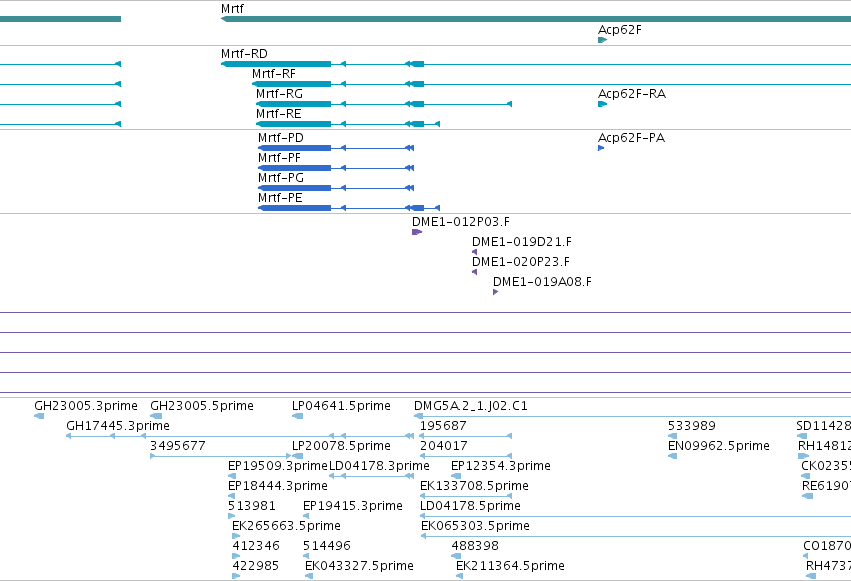
Task: Select the Mrtf-RF transcript label
Action: 274,74
